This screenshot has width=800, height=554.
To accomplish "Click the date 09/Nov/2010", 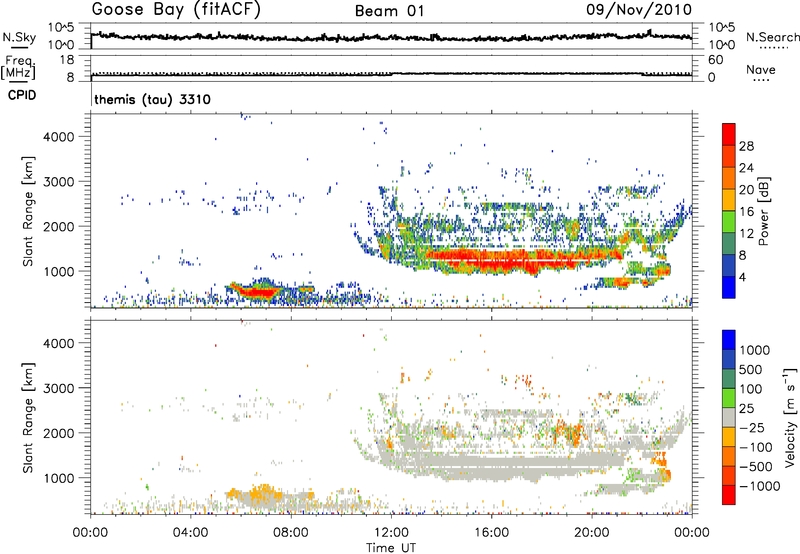I will point(639,10).
